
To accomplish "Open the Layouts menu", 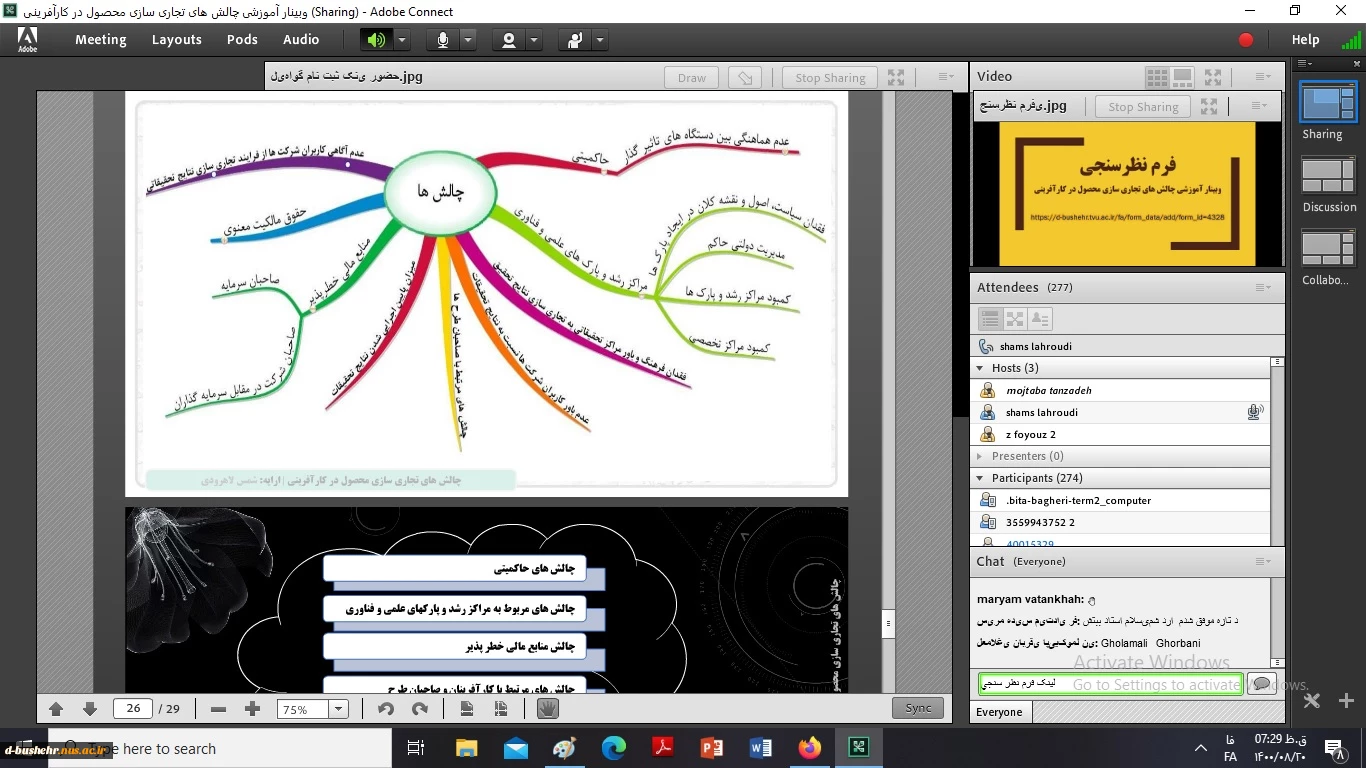I will [177, 40].
